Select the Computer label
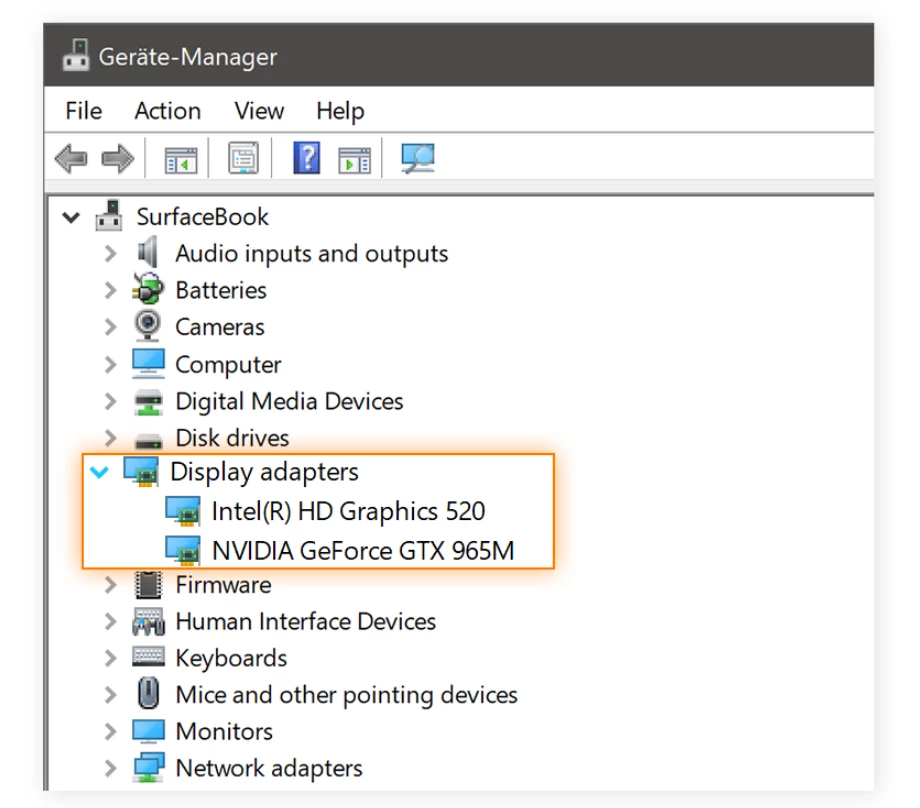Image resolution: width=920 pixels, height=808 pixels. pyautogui.click(x=228, y=365)
